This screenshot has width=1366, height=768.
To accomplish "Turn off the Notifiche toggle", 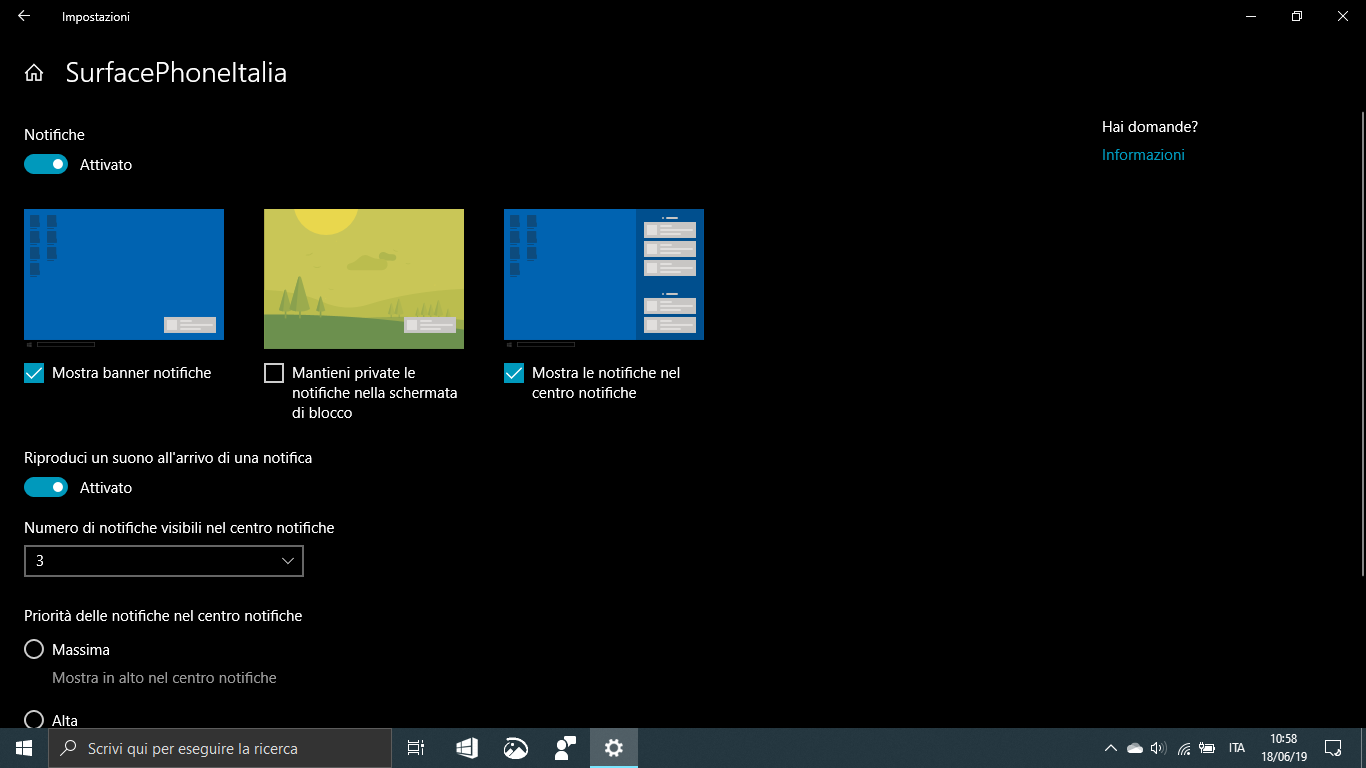I will tap(46, 164).
